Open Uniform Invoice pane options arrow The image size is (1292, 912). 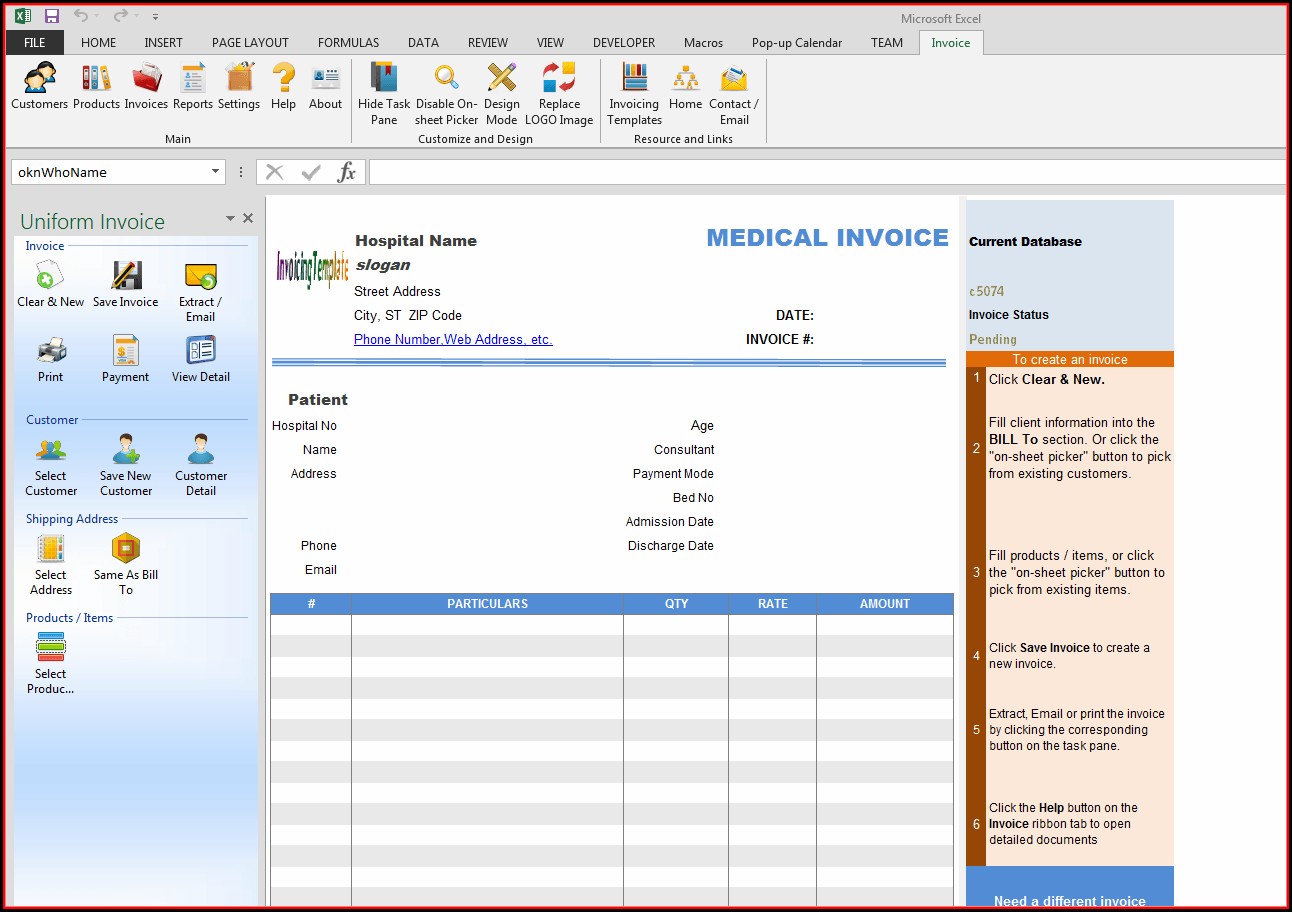click(x=230, y=218)
